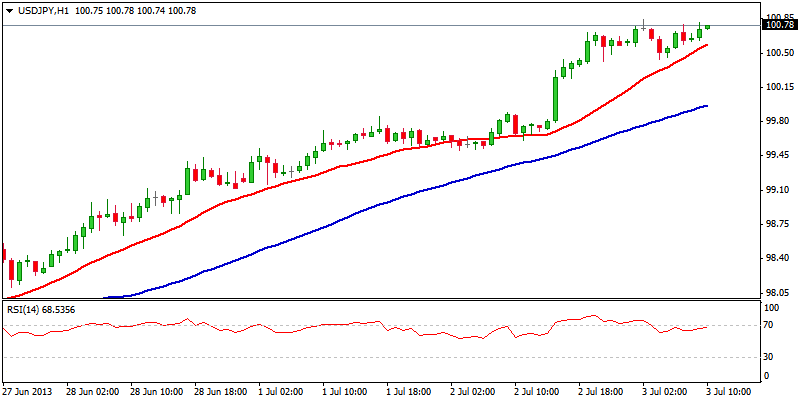Click the 99.10 price scale label
The image size is (800, 400).
pos(777,190)
